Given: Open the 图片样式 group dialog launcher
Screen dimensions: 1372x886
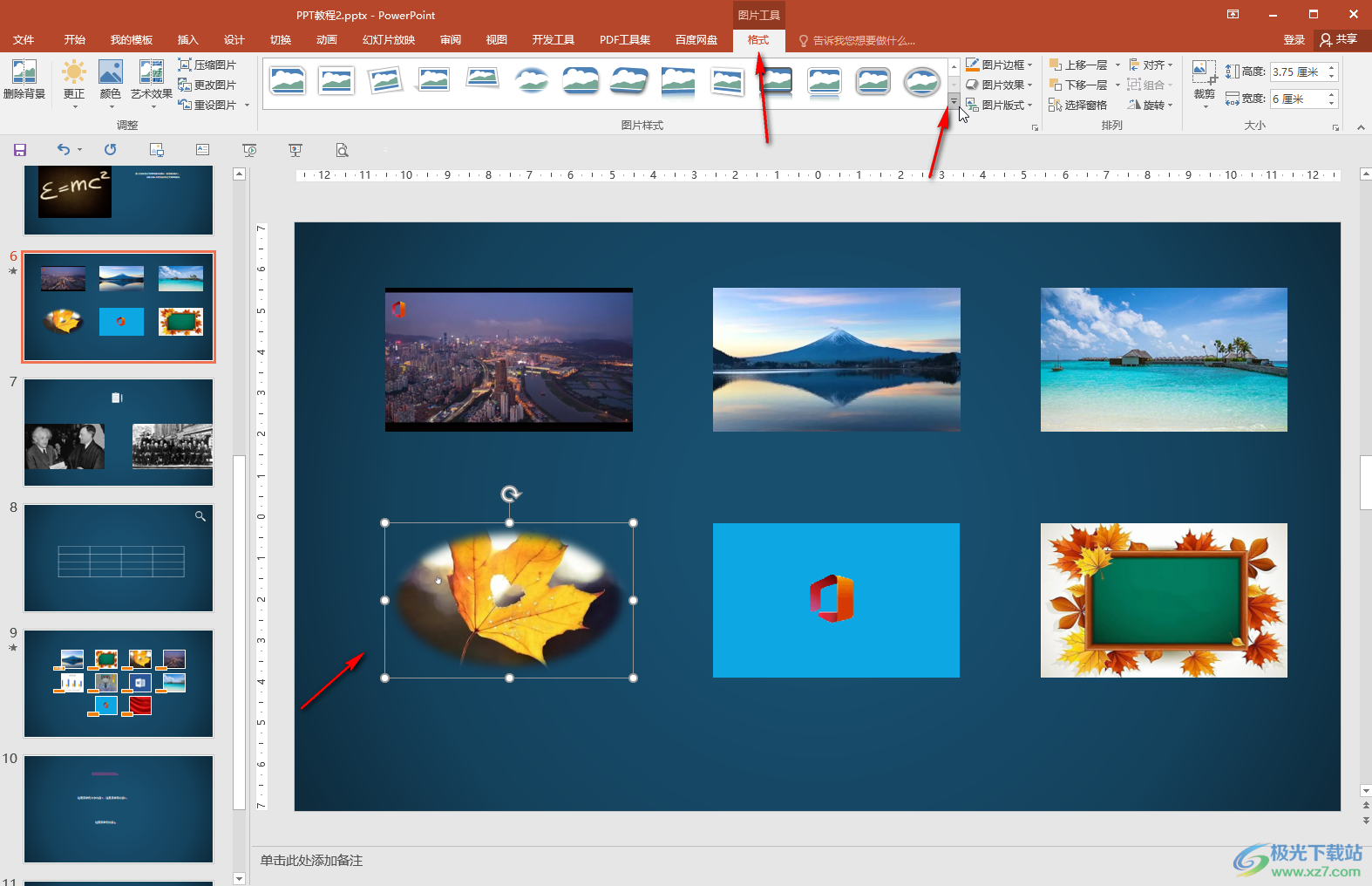Looking at the screenshot, I should click(x=1036, y=127).
